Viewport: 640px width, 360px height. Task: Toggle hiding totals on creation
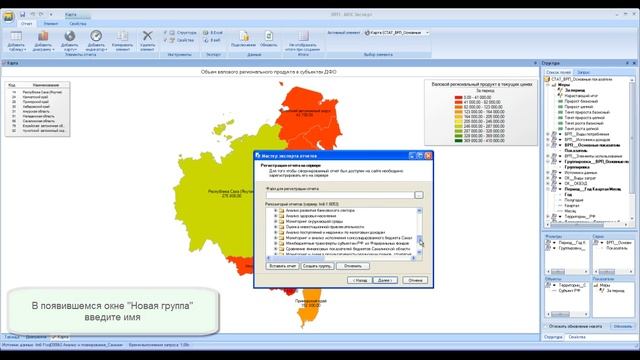[303, 41]
